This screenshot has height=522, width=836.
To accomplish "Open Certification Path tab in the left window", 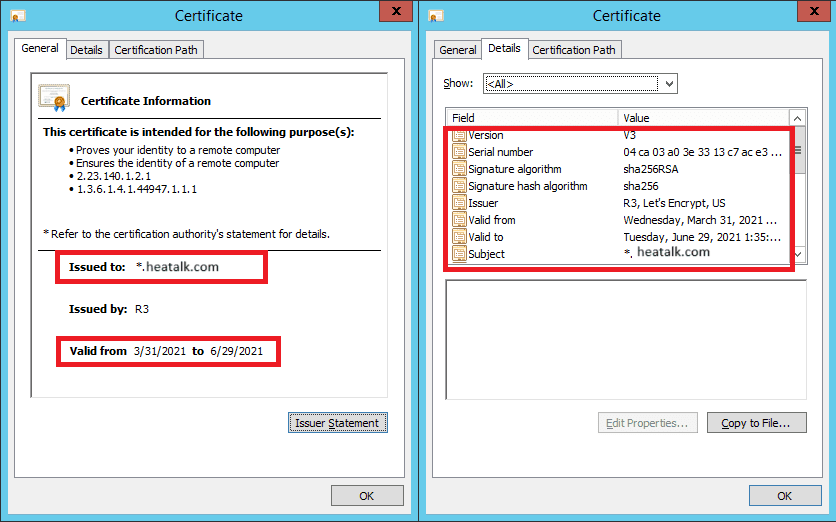I will pyautogui.click(x=156, y=50).
